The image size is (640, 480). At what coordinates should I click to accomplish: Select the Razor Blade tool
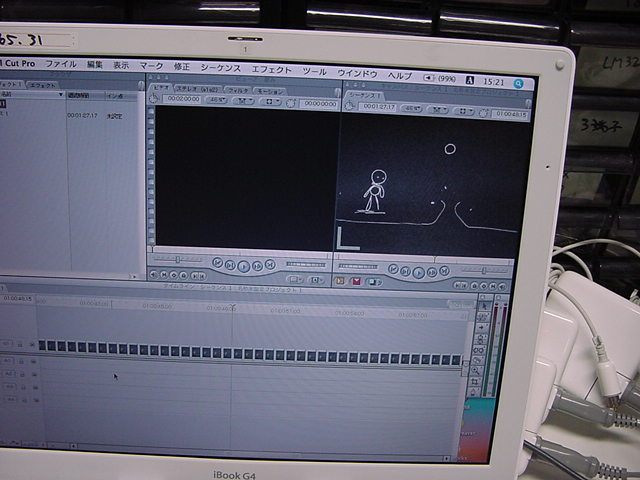tap(478, 360)
